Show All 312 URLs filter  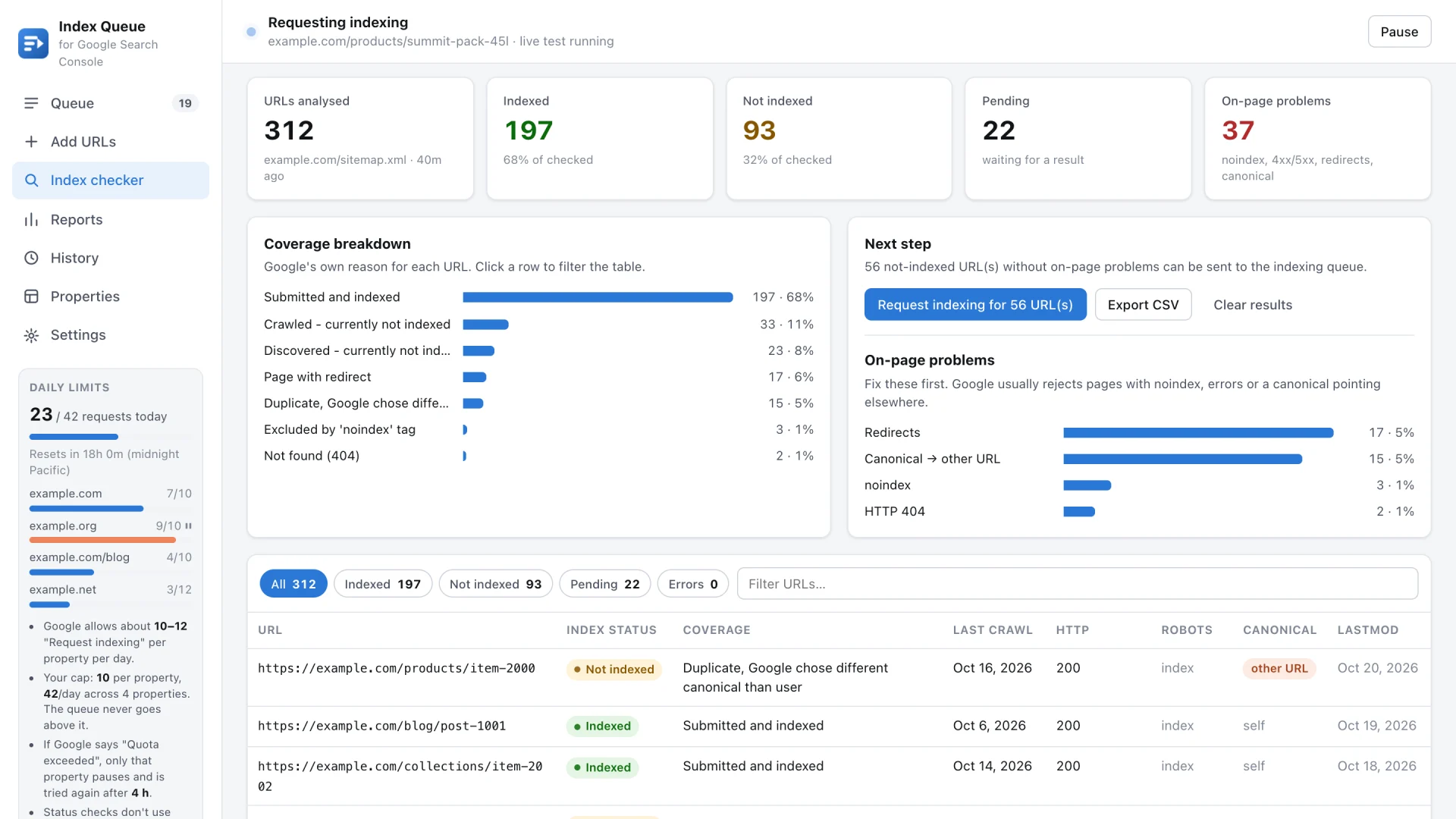(x=293, y=584)
